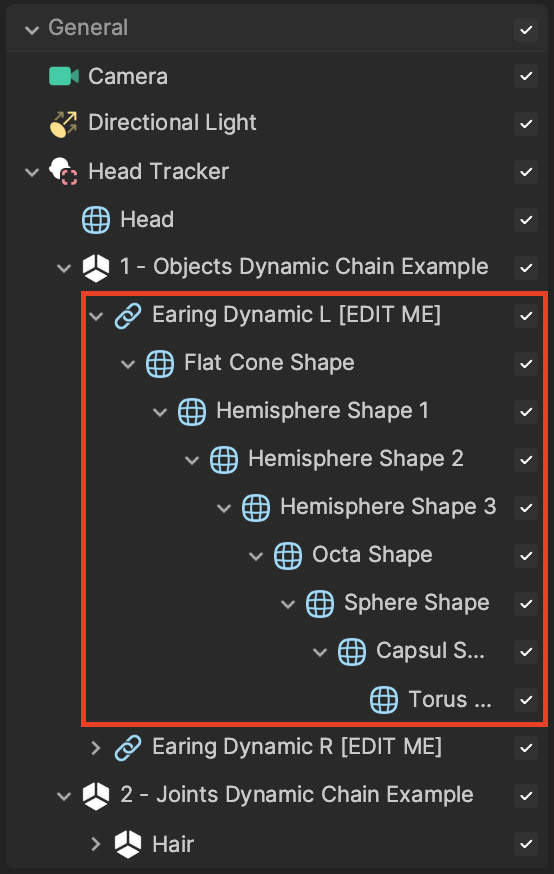Select Hemisphere Shape 3 in hierarchy

388,507
